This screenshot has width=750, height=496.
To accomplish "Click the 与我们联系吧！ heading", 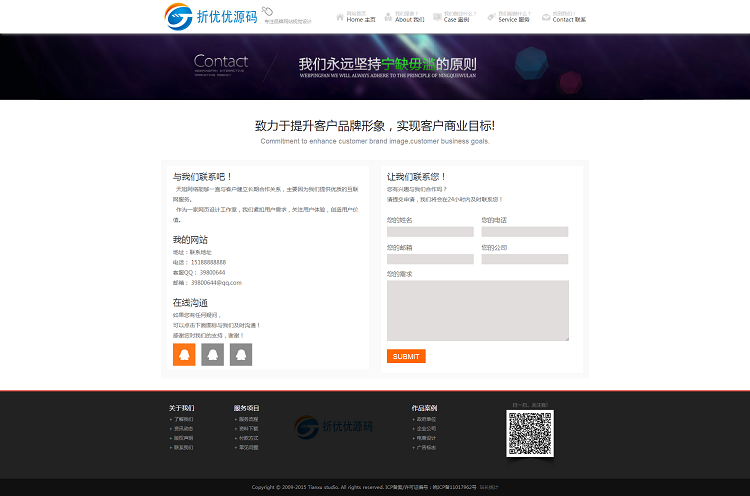I will coord(202,177).
